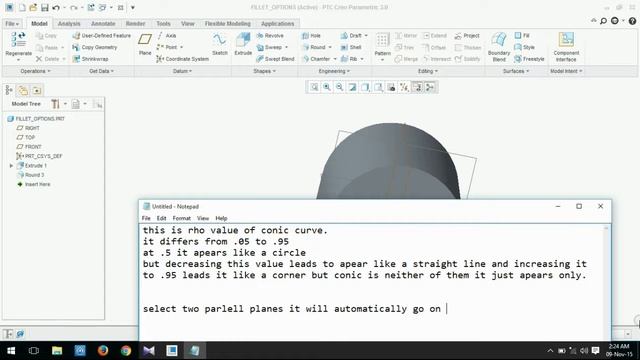
Task: Open Model Tree settings tool icon
Action: [x=56, y=104]
